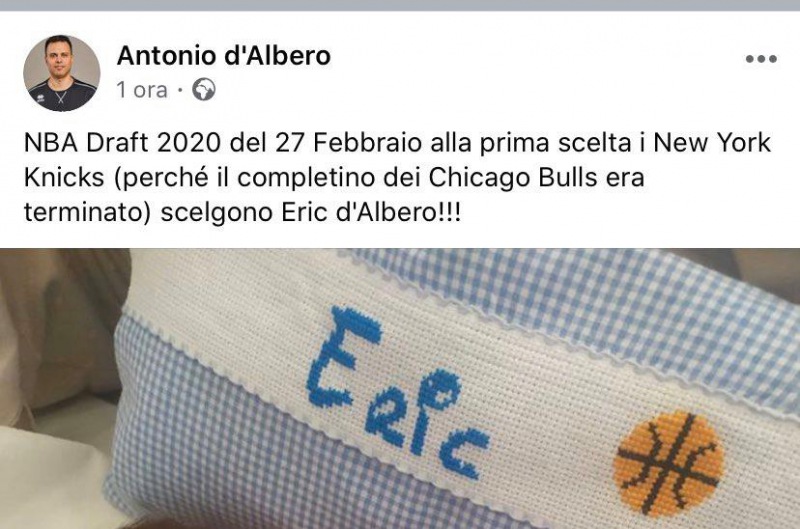Click the word 'Knicks' in the post text
800x529 pixels.
point(64,178)
